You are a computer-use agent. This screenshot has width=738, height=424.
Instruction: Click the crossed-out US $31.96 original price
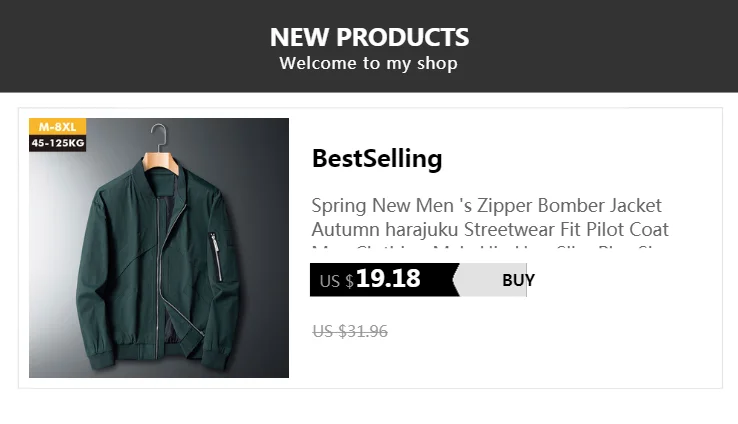click(x=350, y=331)
